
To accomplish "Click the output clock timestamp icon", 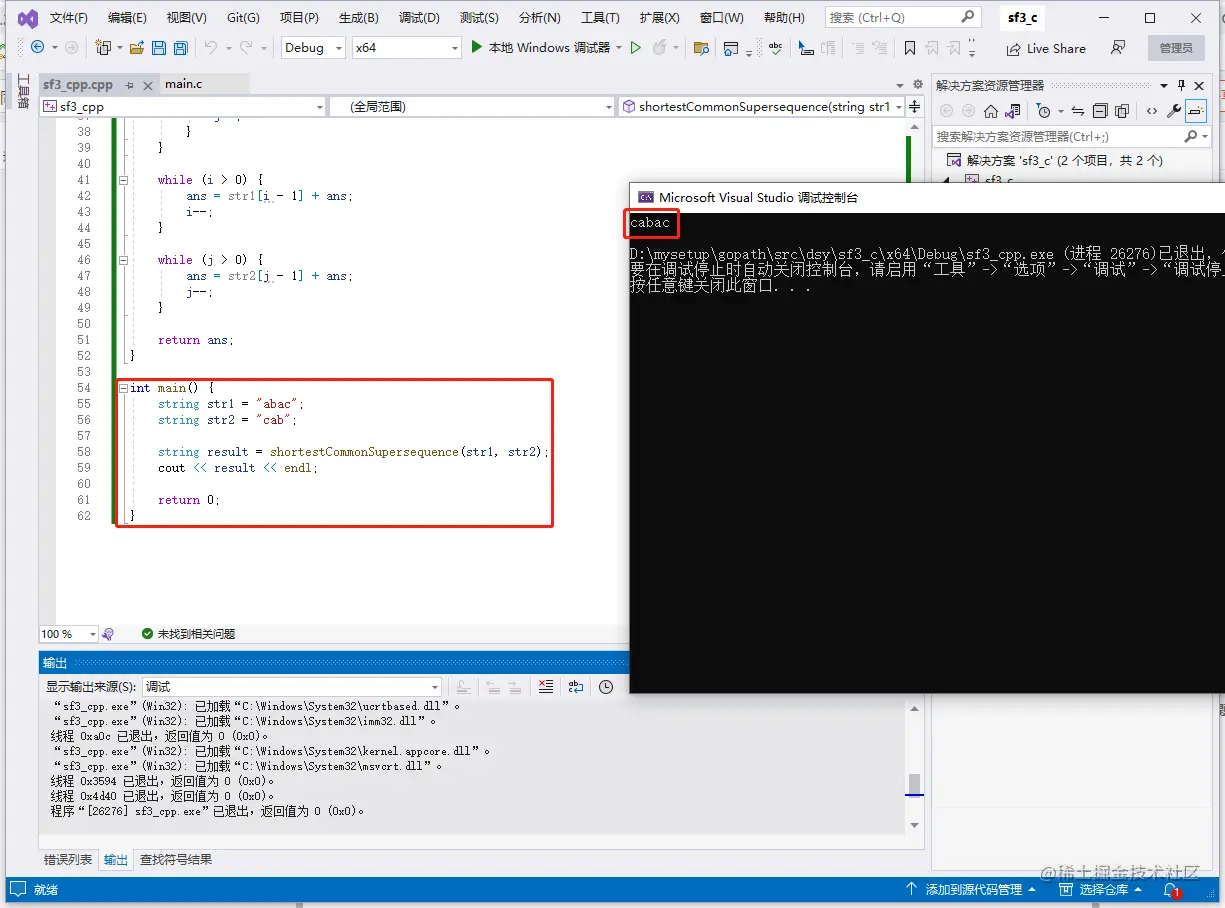I will [x=606, y=686].
